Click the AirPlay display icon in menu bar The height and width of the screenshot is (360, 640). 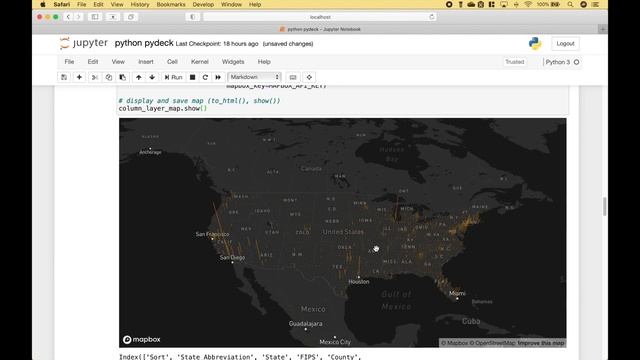click(x=504, y=4)
